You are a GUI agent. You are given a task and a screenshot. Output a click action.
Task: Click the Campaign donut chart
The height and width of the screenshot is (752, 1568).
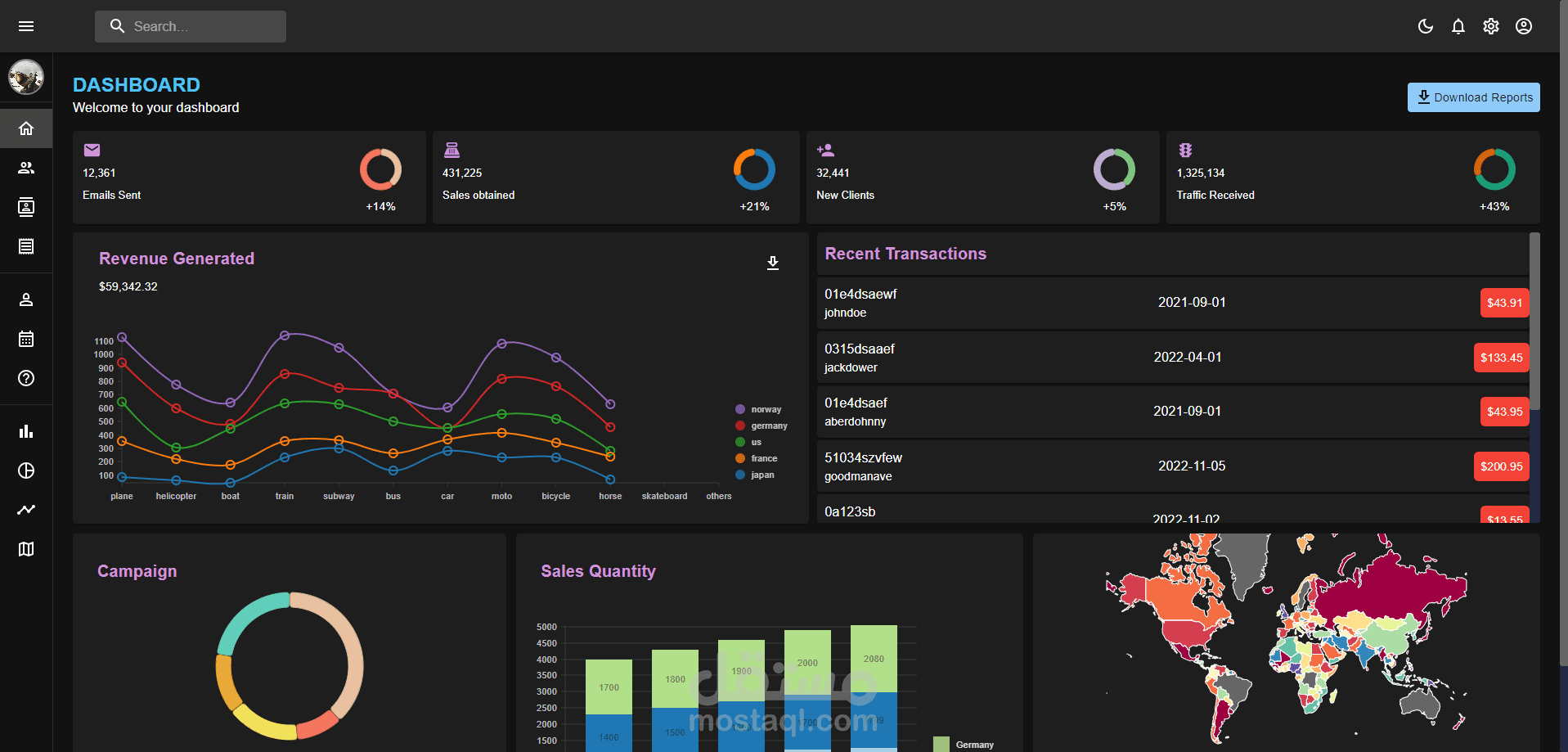tap(290, 666)
